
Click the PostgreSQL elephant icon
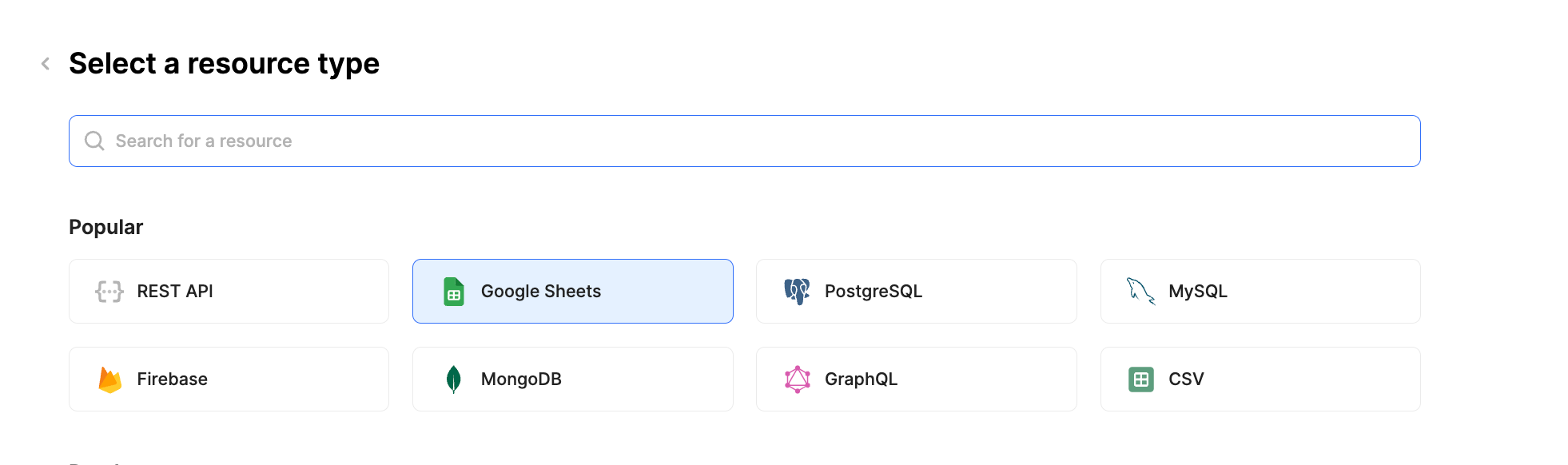[x=797, y=292]
